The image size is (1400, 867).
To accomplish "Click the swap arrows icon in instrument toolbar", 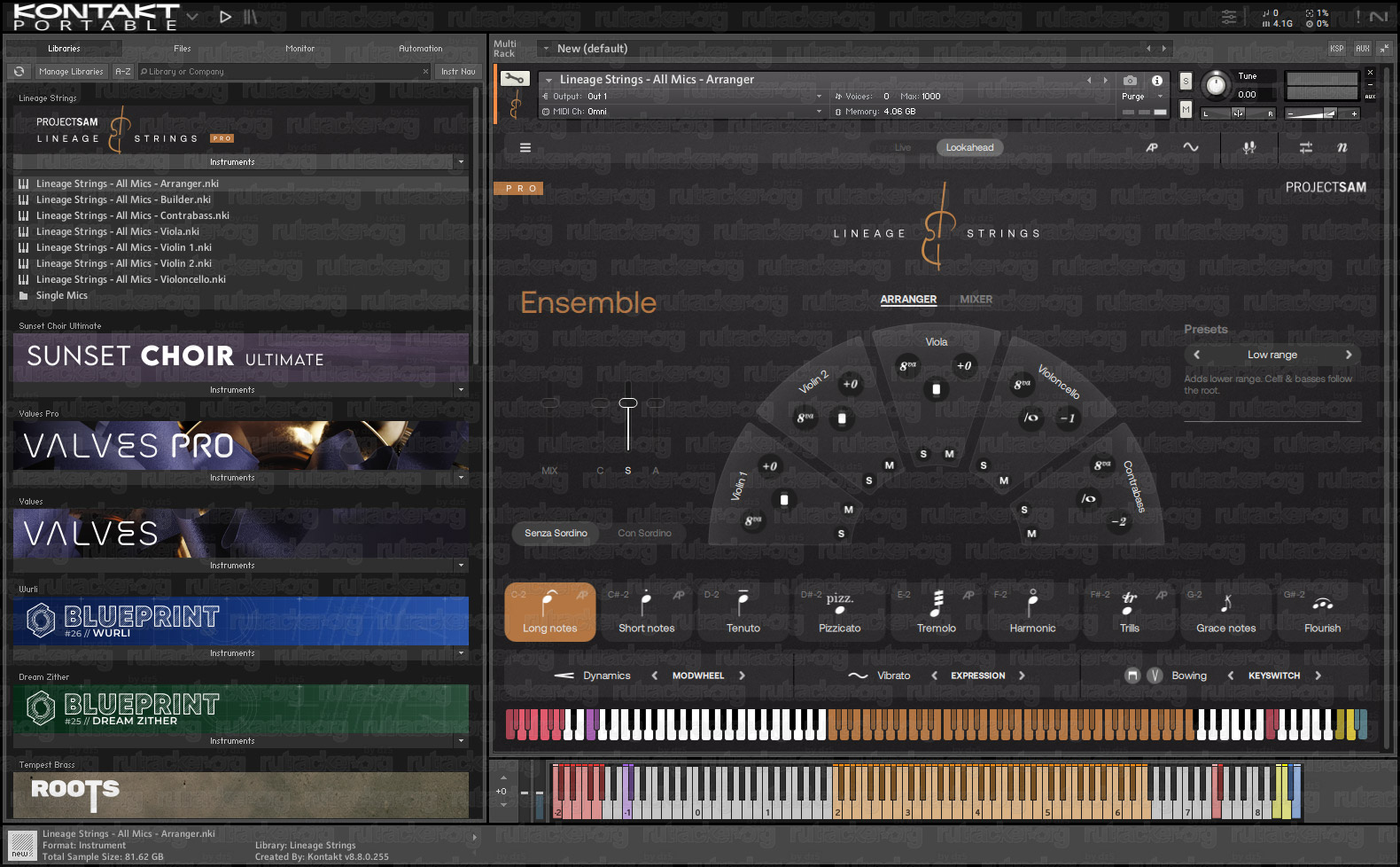I will (1306, 148).
